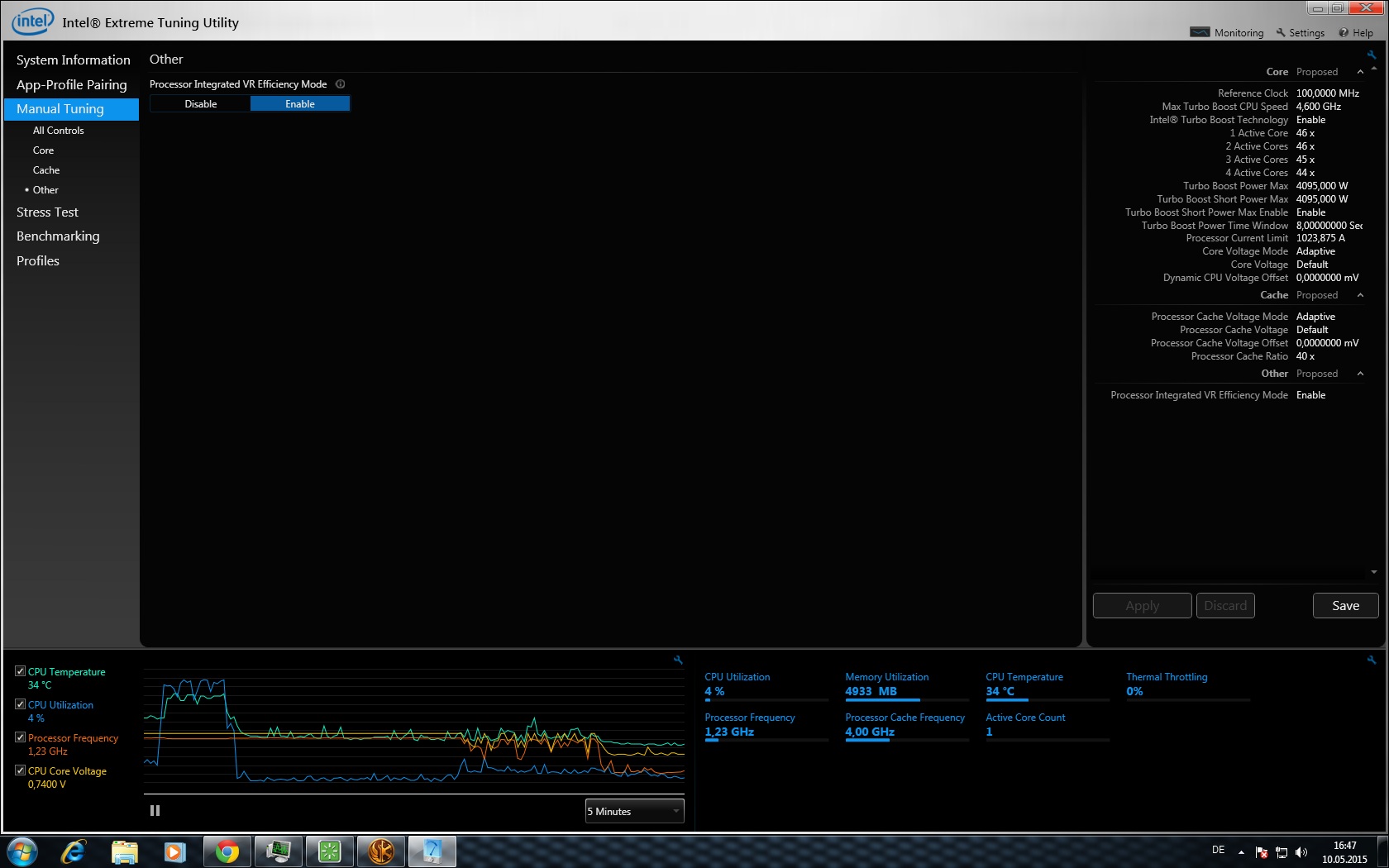Set VR Efficiency Mode to Disable
The width and height of the screenshot is (1389, 868).
click(x=200, y=104)
